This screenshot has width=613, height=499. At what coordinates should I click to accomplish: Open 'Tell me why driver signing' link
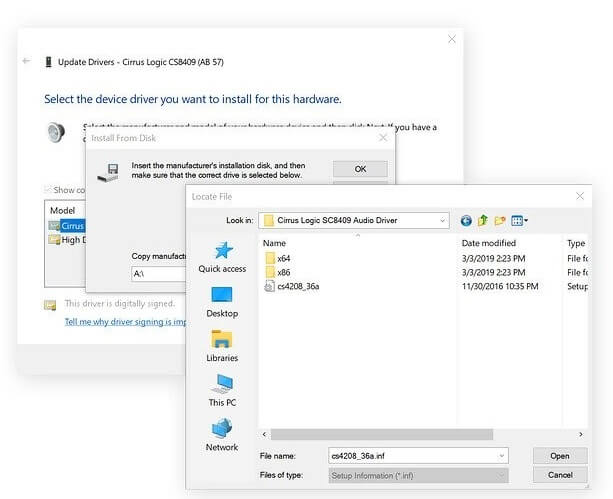click(x=125, y=322)
